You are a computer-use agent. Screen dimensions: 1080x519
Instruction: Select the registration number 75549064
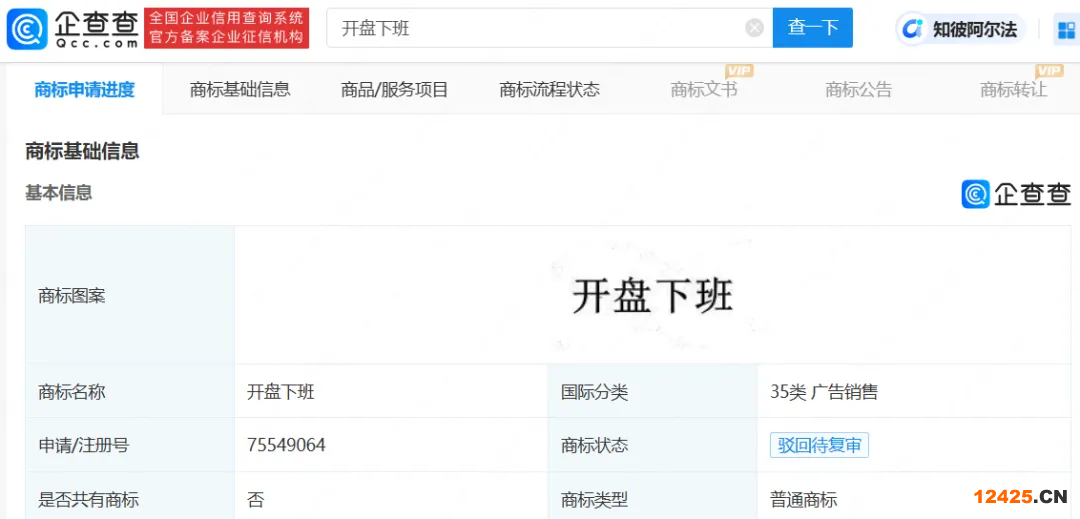pyautogui.click(x=286, y=445)
